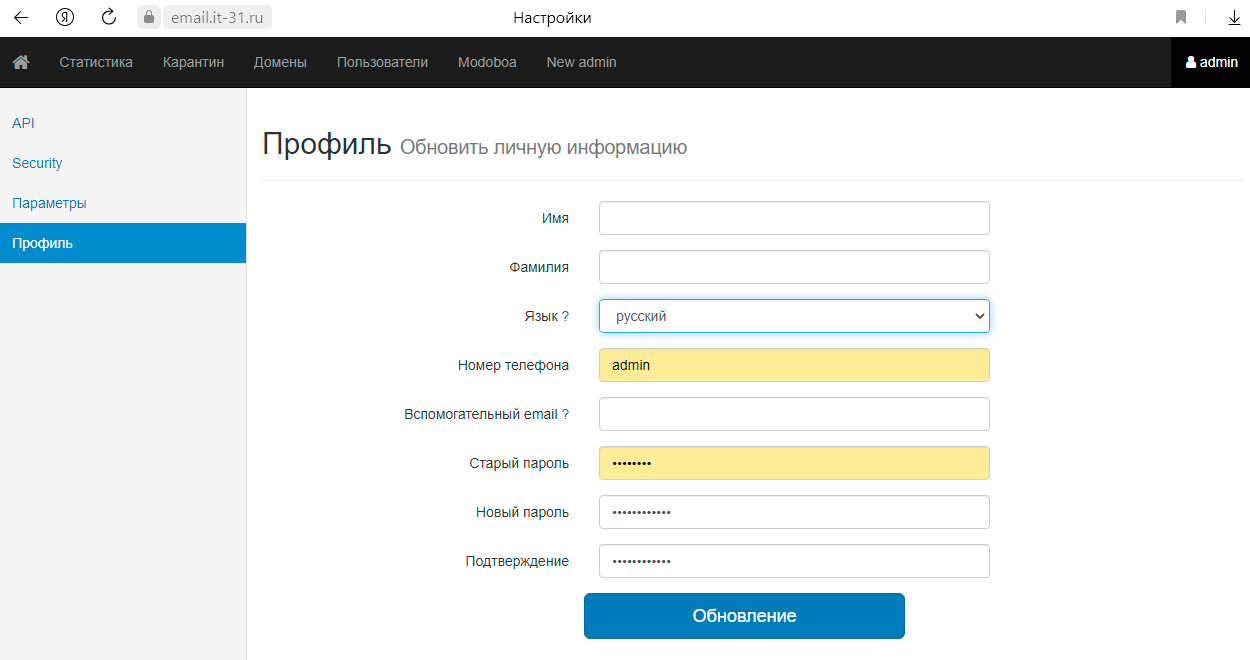Open browser downloads arrow icon
The width and height of the screenshot is (1250, 660).
point(1234,17)
